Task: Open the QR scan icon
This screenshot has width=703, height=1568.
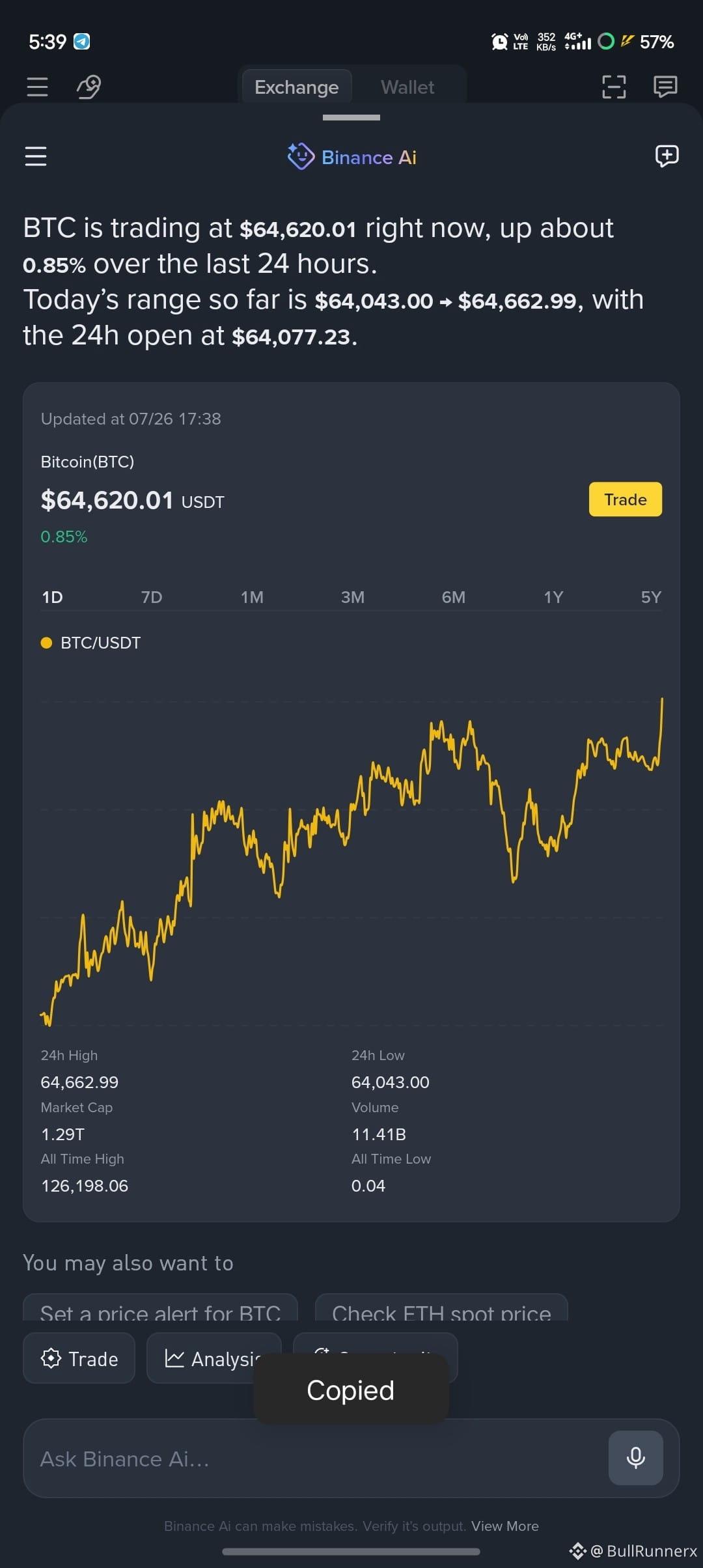Action: [x=614, y=87]
